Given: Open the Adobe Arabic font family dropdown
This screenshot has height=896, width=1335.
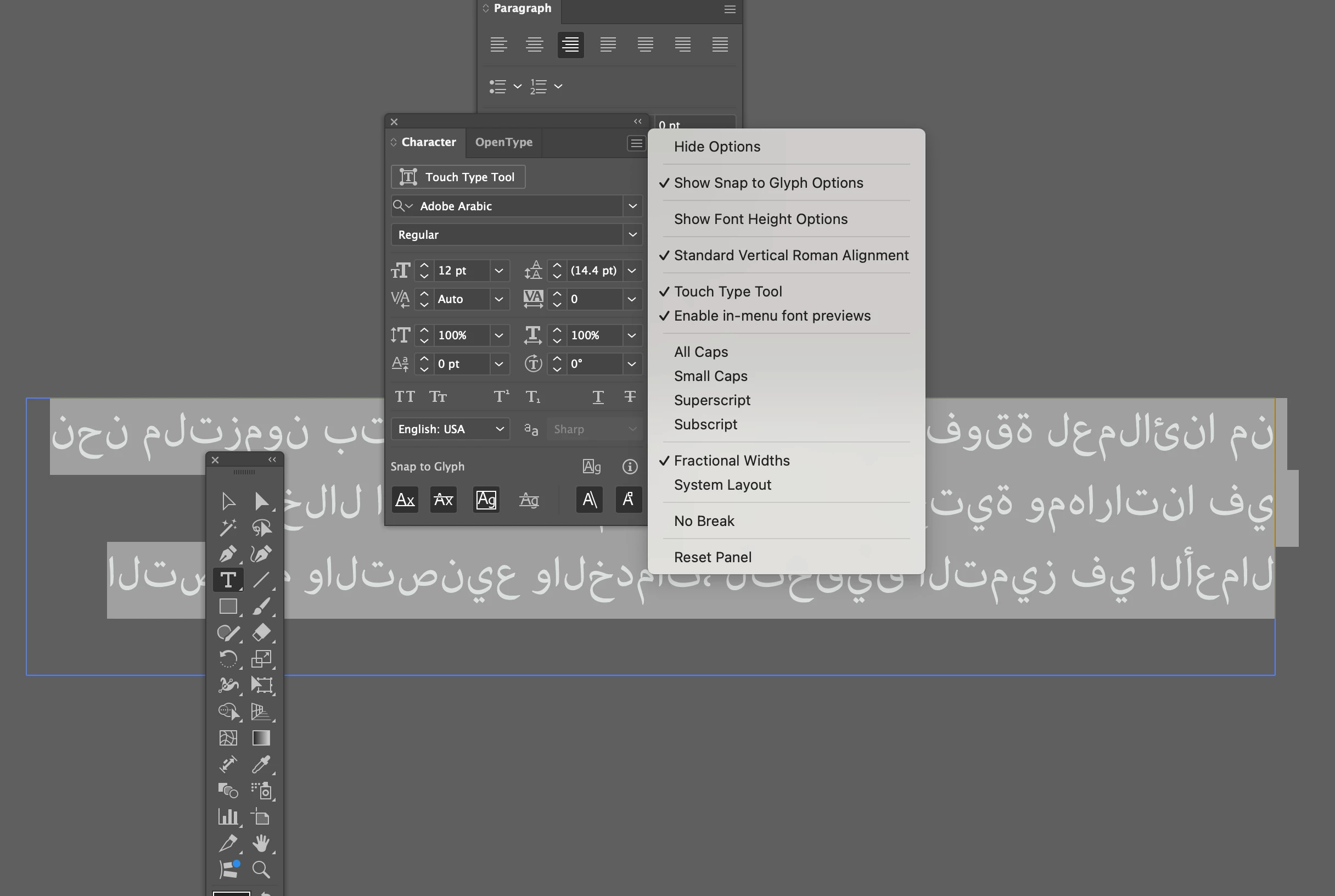Looking at the screenshot, I should [x=632, y=206].
